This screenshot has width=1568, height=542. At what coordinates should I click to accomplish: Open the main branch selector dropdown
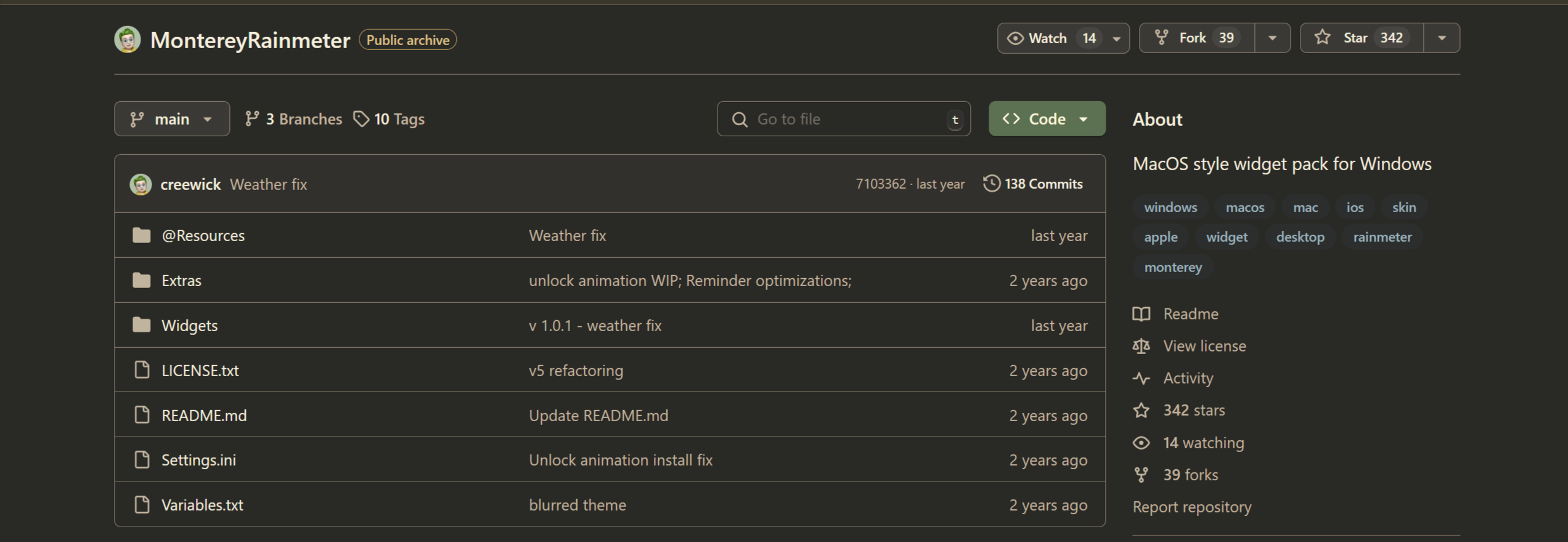(171, 119)
